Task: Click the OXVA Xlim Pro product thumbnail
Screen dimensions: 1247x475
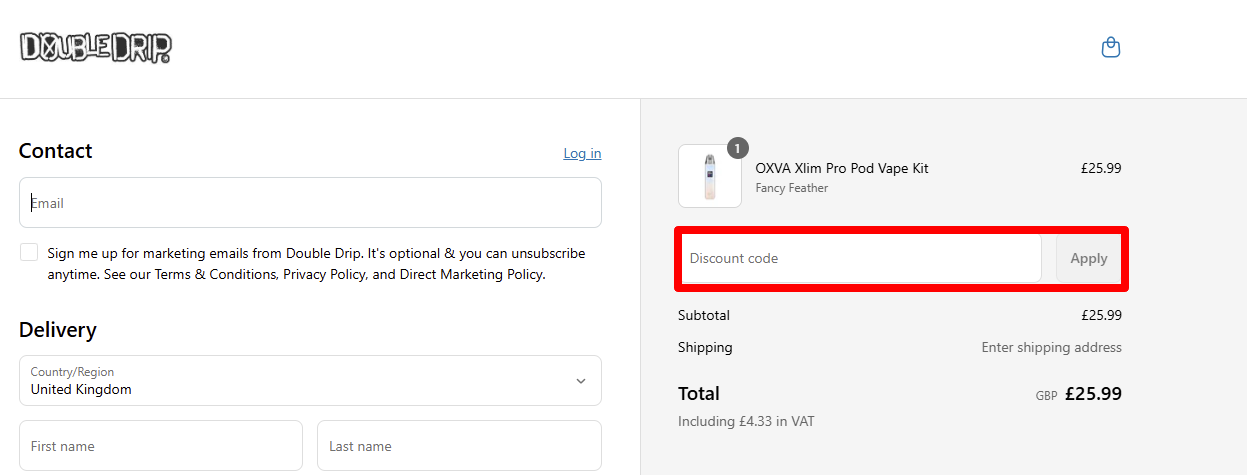Action: 710,176
